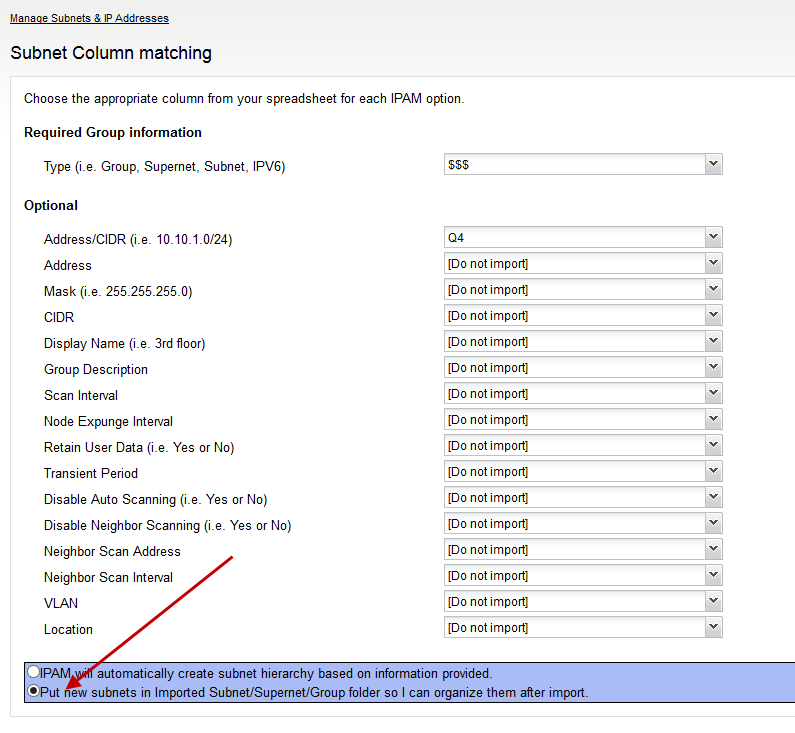Open the Neighbor Scan Address dropdown
Screen dimensions: 795x733
click(x=583, y=550)
